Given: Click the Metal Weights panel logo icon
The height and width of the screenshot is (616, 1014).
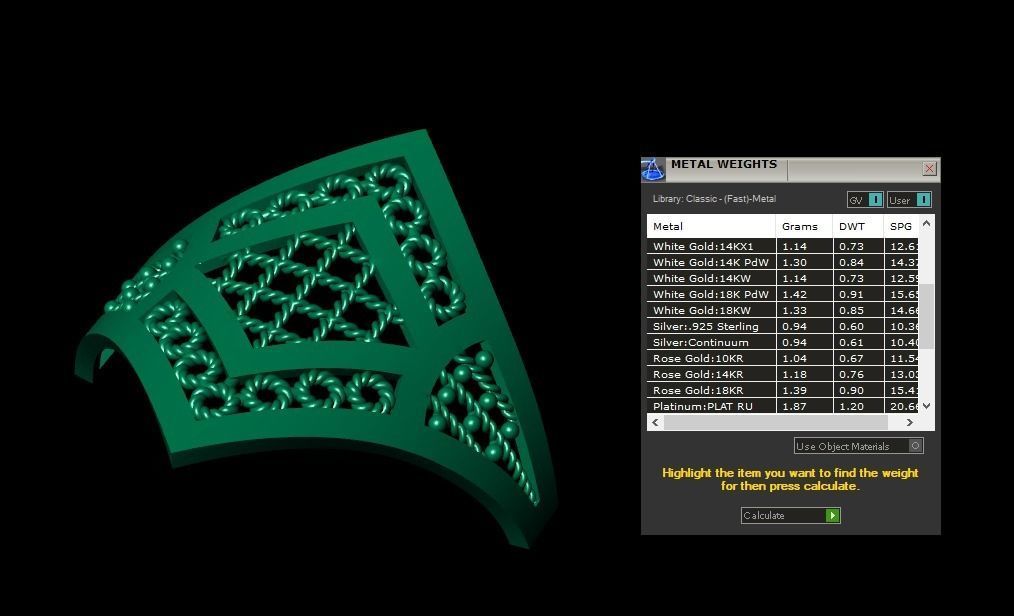Looking at the screenshot, I should (653, 169).
